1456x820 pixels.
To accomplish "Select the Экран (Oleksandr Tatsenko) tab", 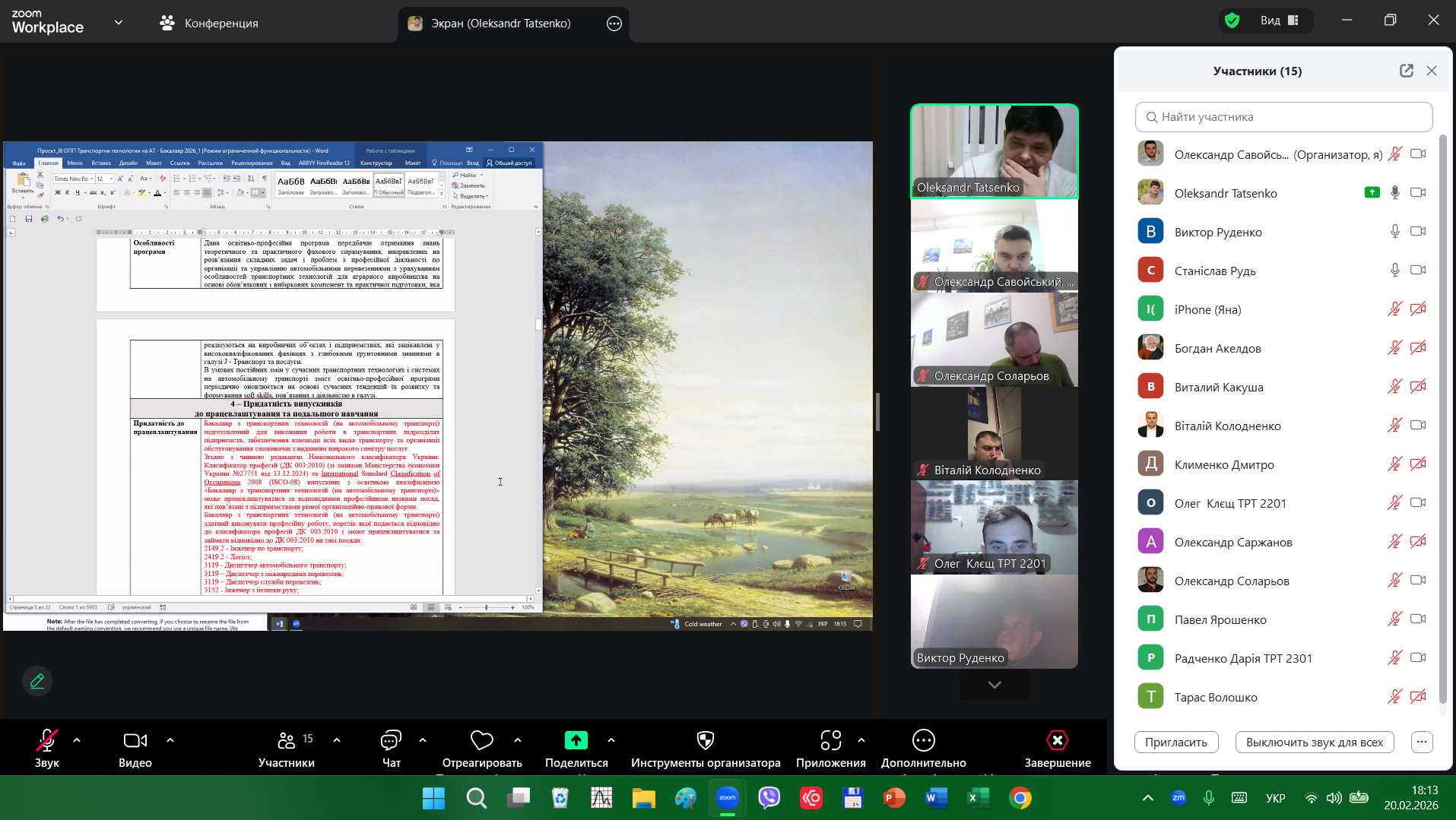I will (x=500, y=23).
